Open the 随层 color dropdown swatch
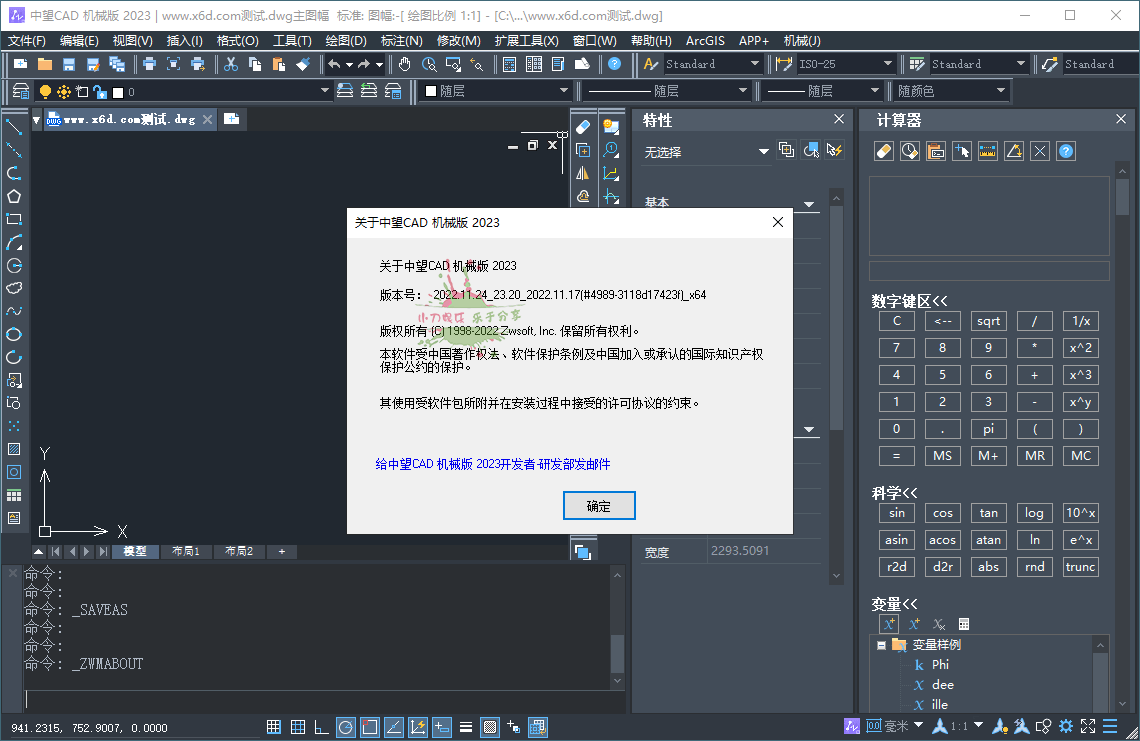This screenshot has height=741, width=1140. coord(495,91)
